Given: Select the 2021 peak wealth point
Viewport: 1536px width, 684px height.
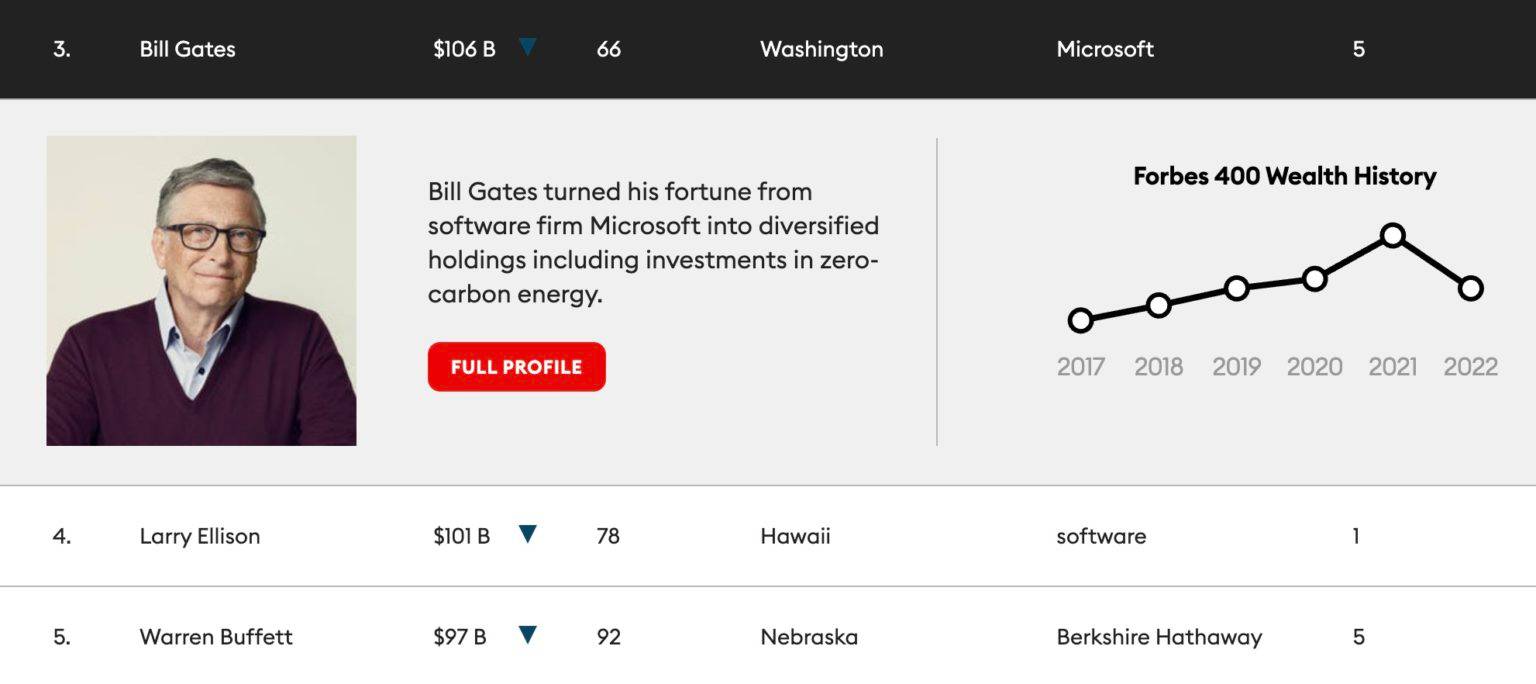Looking at the screenshot, I should point(1392,236).
